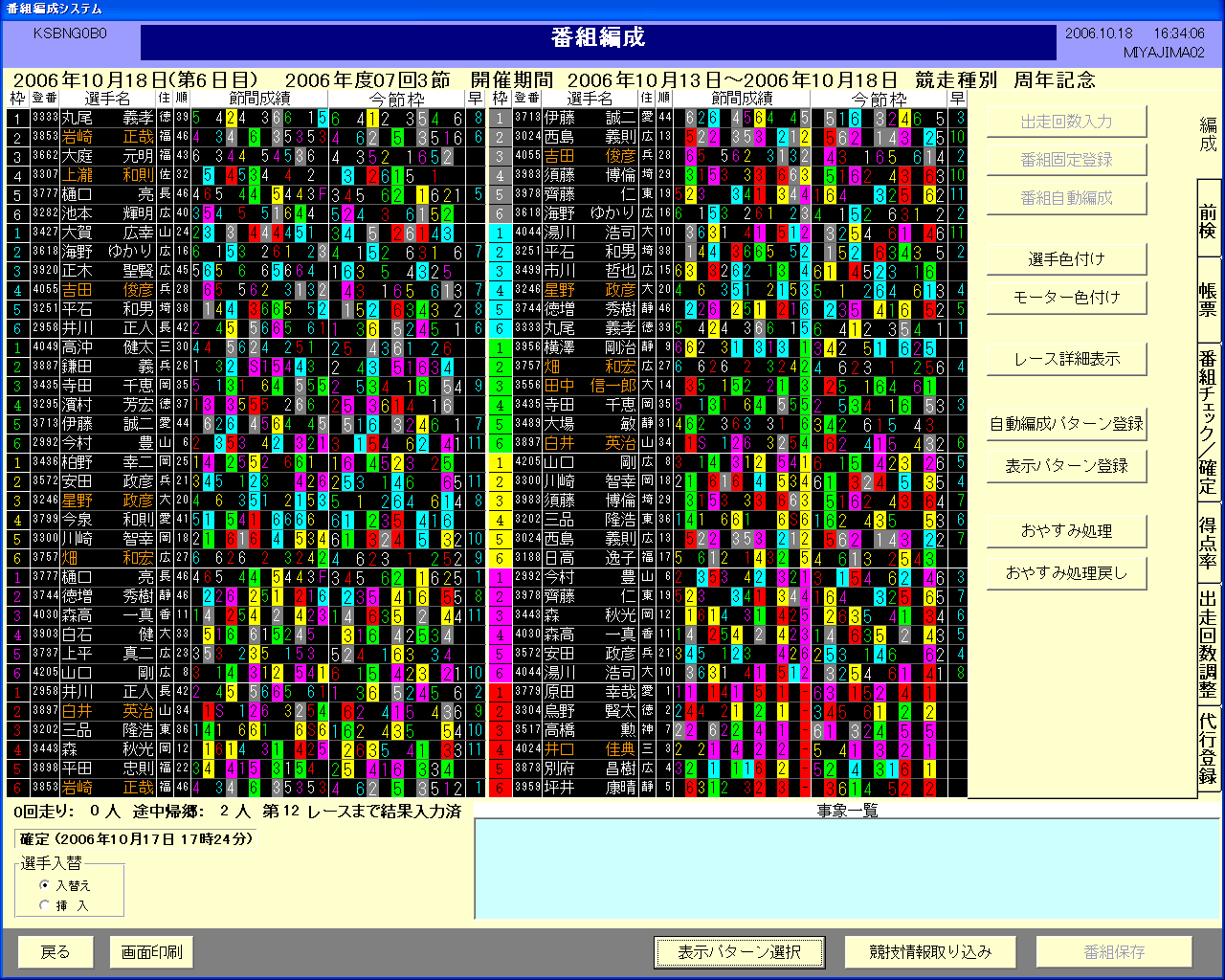1225x980 pixels.
Task: Switch to the 得点率 side tab
Action: pyautogui.click(x=1209, y=543)
